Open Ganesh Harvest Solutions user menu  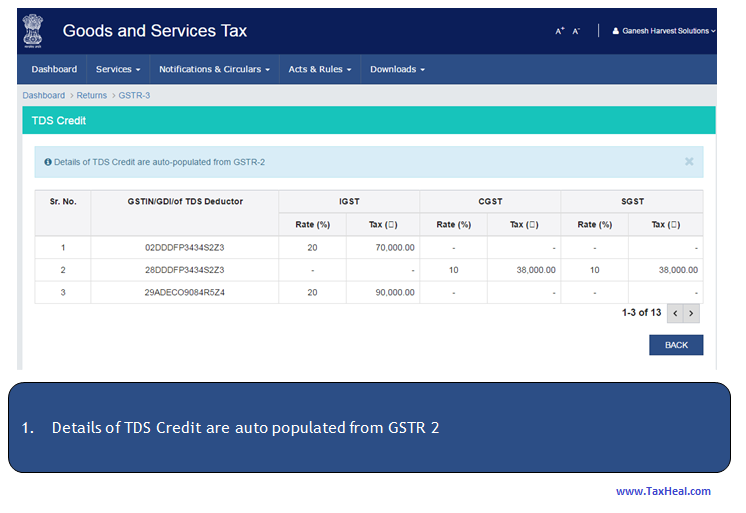click(x=664, y=31)
